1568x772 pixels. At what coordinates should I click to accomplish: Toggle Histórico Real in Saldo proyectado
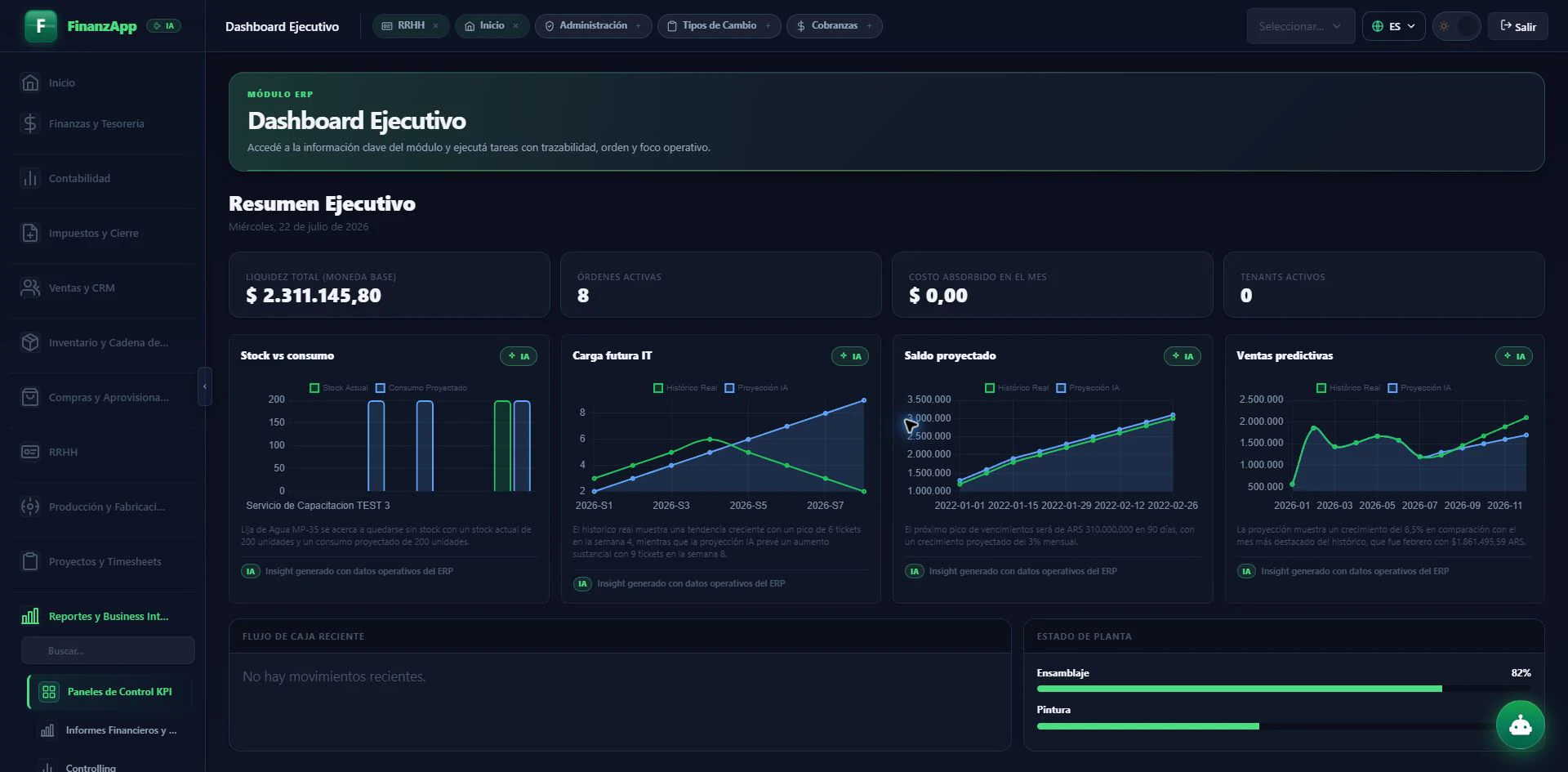pyautogui.click(x=1016, y=388)
